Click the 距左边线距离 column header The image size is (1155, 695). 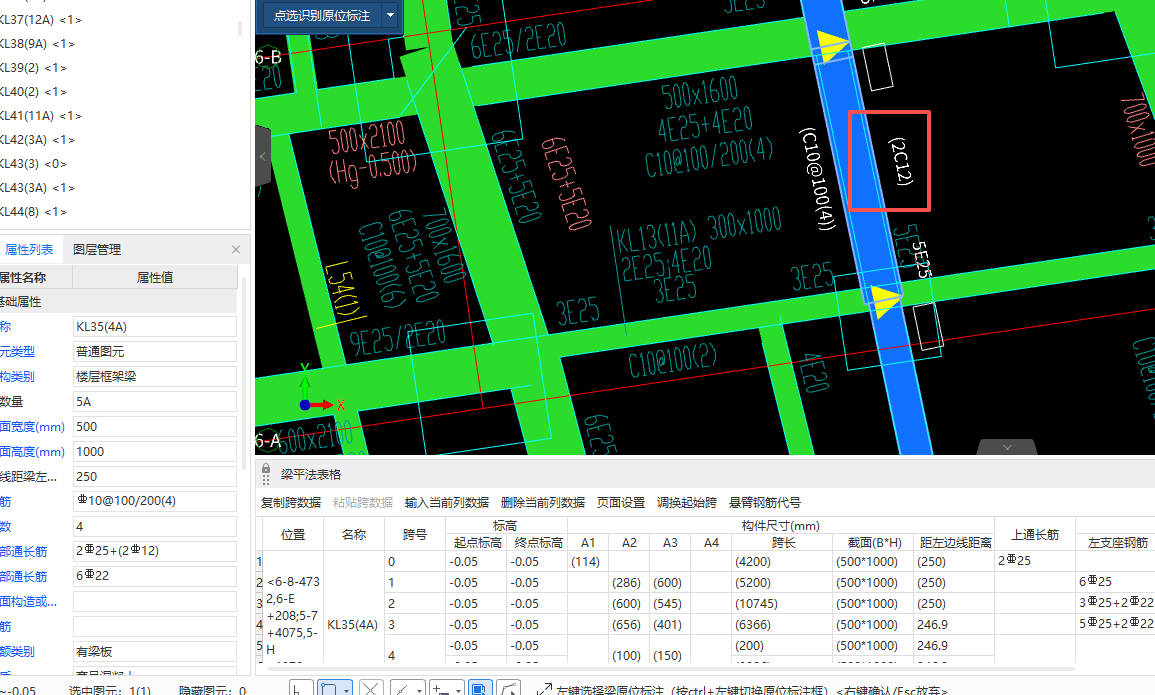pyautogui.click(x=955, y=543)
